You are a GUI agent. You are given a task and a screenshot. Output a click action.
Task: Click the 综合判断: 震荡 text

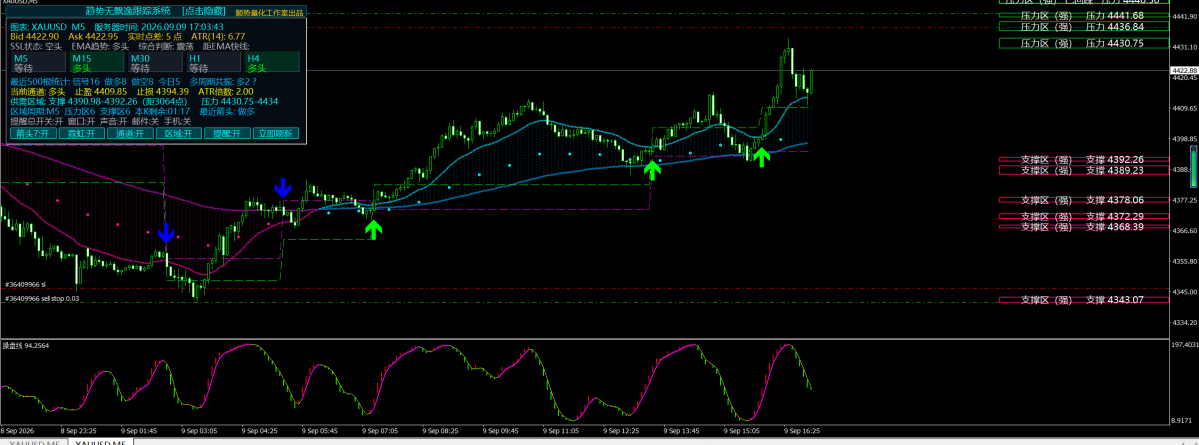165,46
